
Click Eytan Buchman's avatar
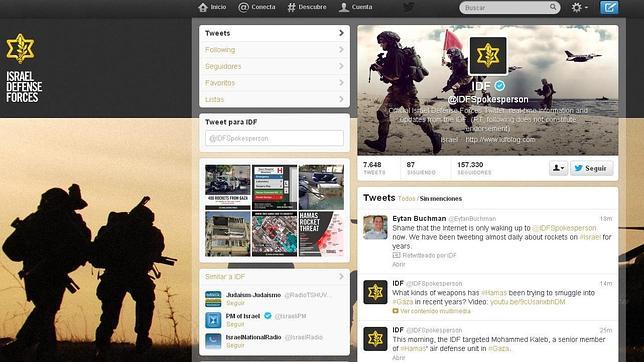(375, 227)
